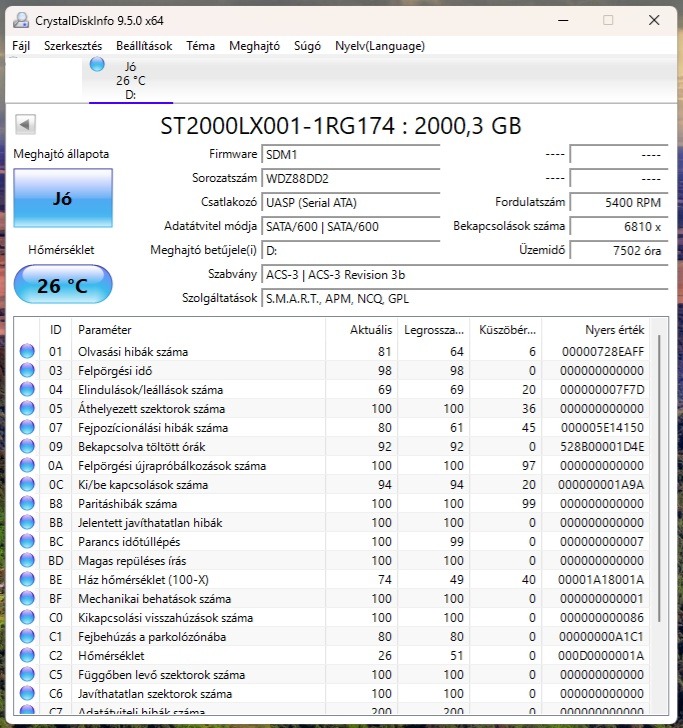
Task: Click the status orb for Ház hőmérséklet (100-X)
Action: click(27, 579)
